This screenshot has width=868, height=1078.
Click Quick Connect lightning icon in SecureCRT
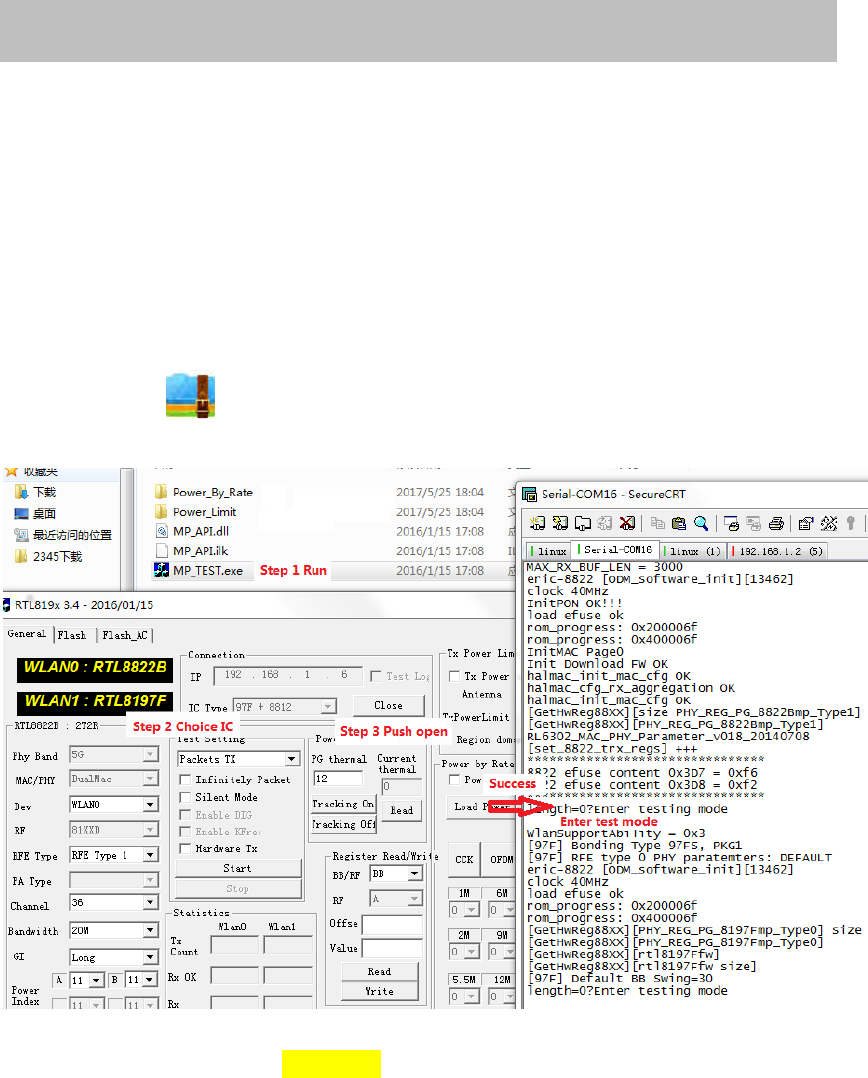pos(560,523)
